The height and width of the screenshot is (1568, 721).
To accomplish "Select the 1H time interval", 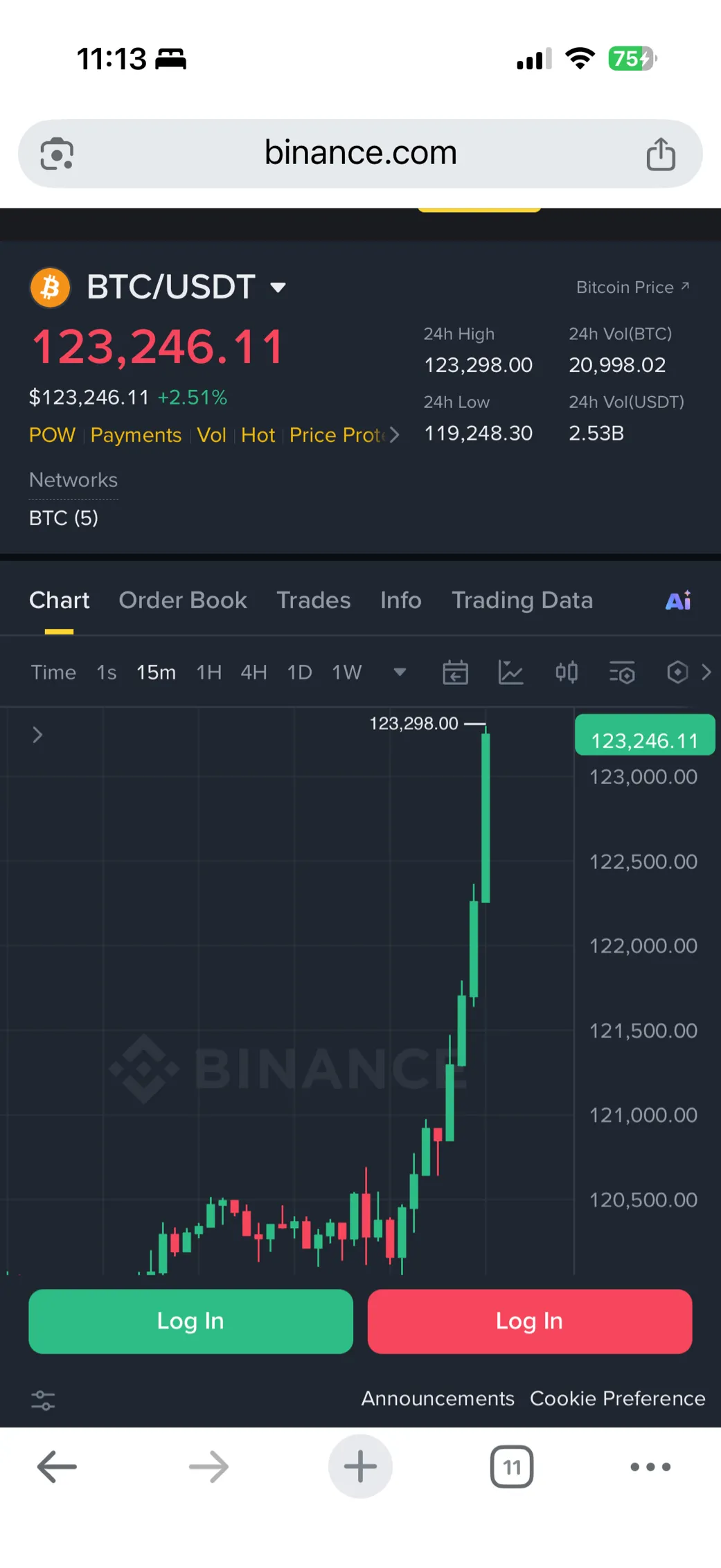I will pos(208,672).
